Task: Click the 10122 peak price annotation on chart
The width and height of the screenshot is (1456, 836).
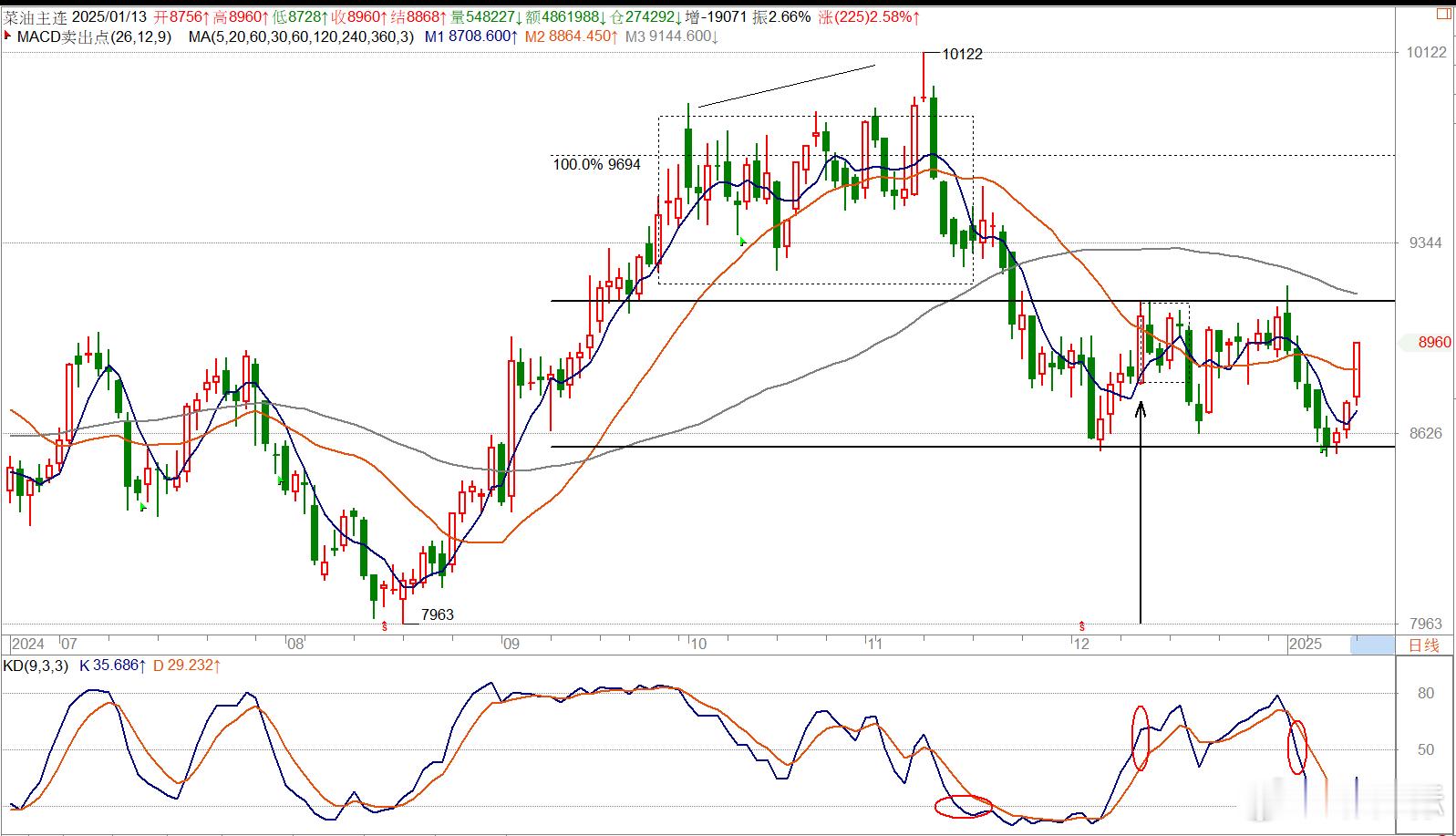Action: (x=962, y=54)
